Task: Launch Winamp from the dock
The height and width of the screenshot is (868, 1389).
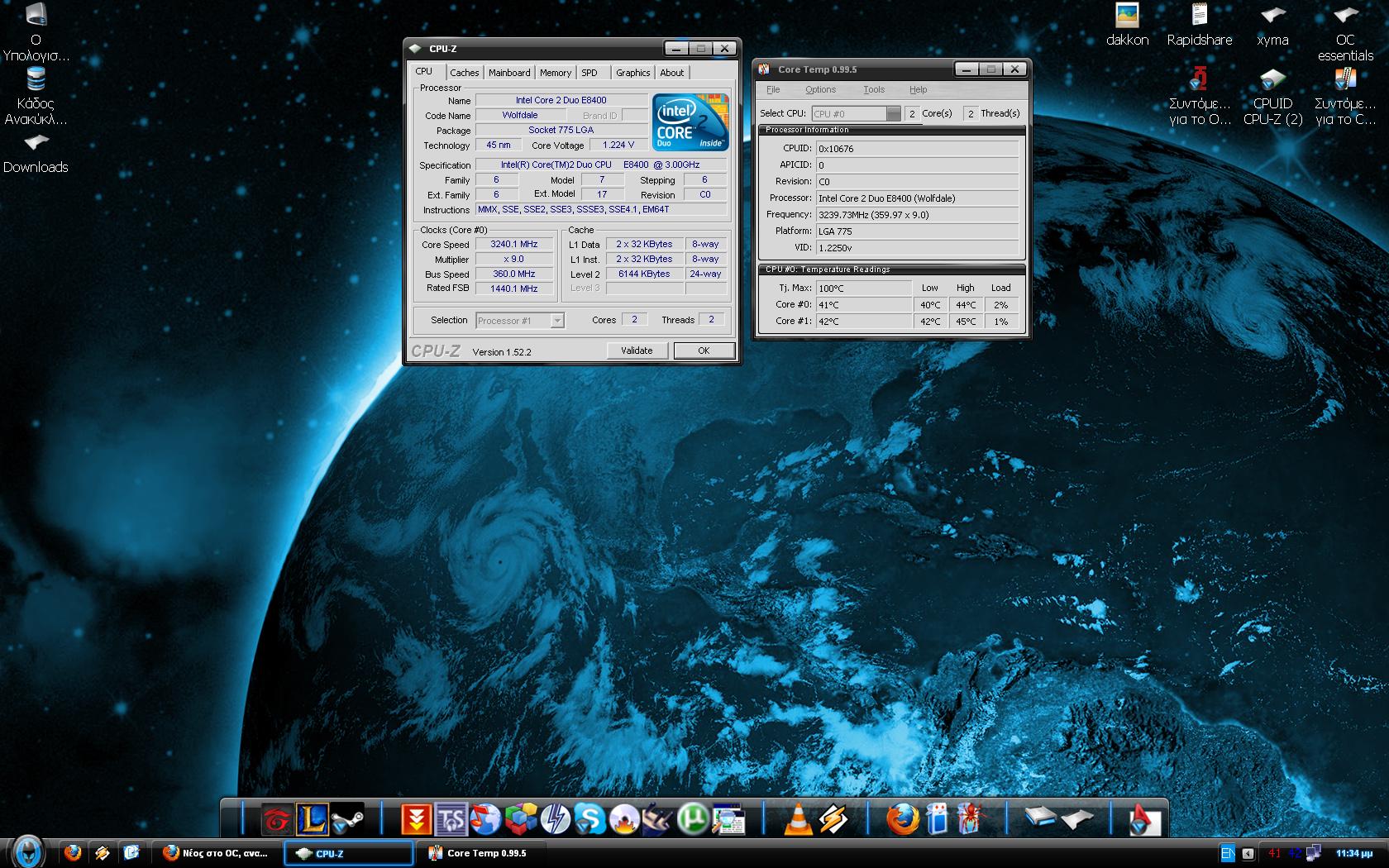Action: pos(833,819)
